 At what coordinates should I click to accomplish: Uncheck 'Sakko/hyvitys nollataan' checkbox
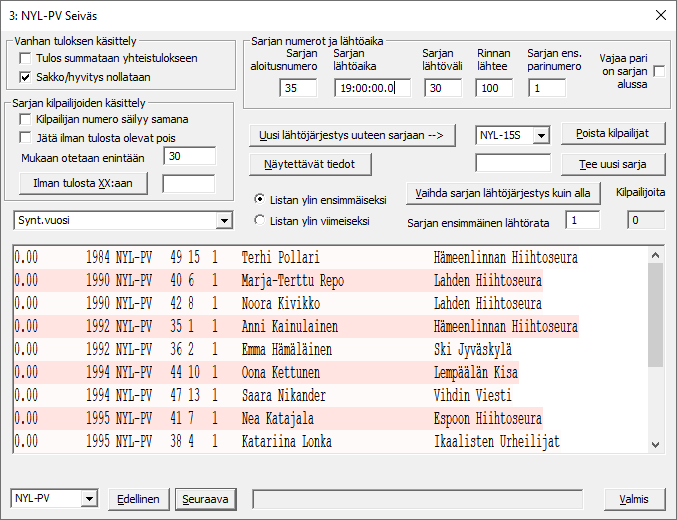pyautogui.click(x=26, y=76)
